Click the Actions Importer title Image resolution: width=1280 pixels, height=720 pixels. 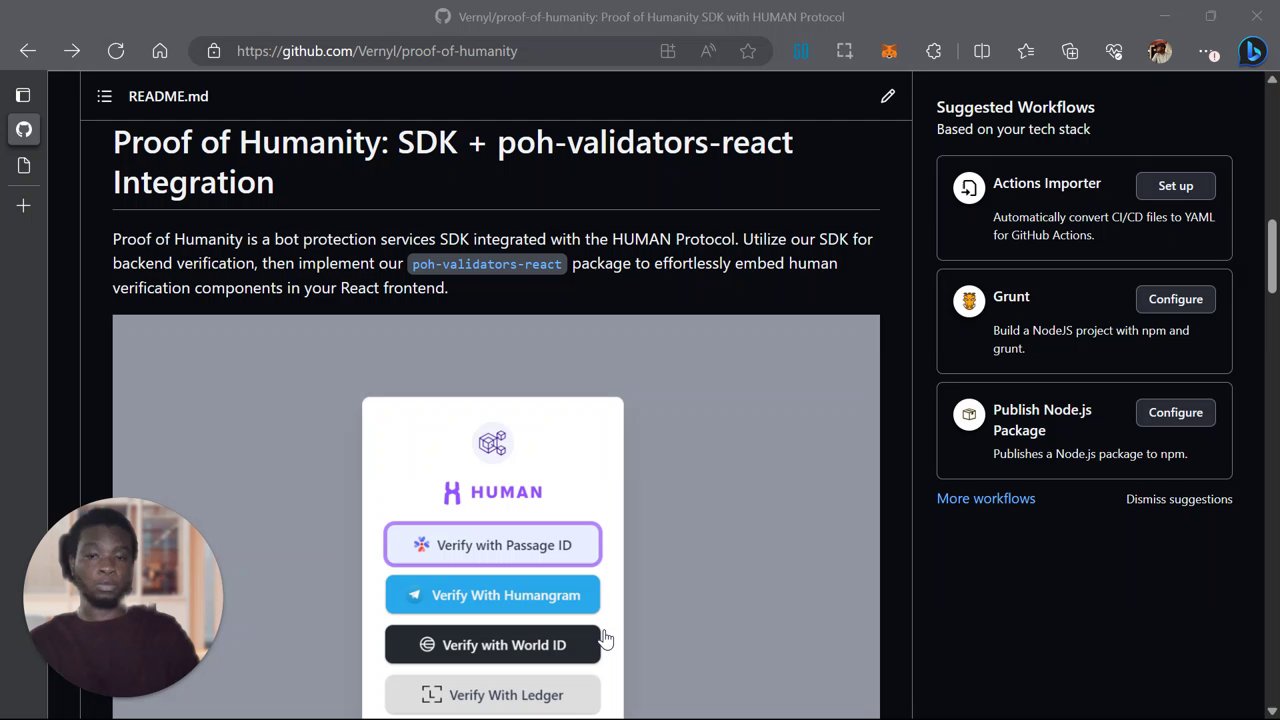[1047, 183]
